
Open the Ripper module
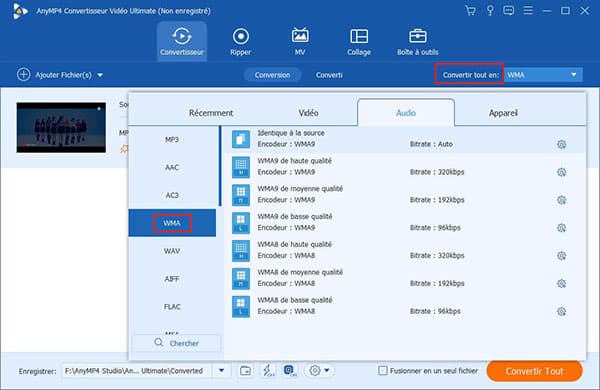(241, 41)
